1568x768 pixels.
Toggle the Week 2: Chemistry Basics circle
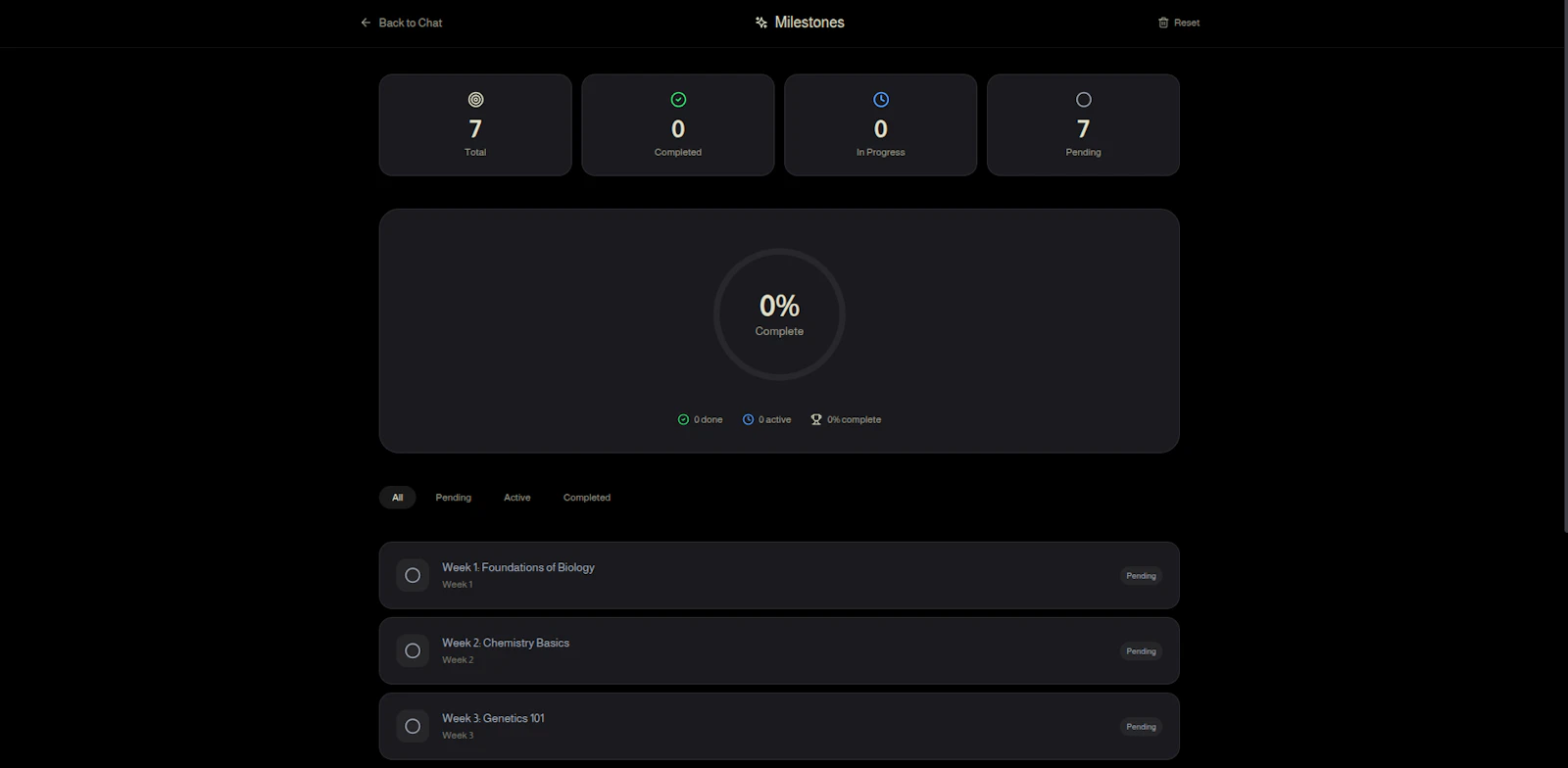click(413, 650)
